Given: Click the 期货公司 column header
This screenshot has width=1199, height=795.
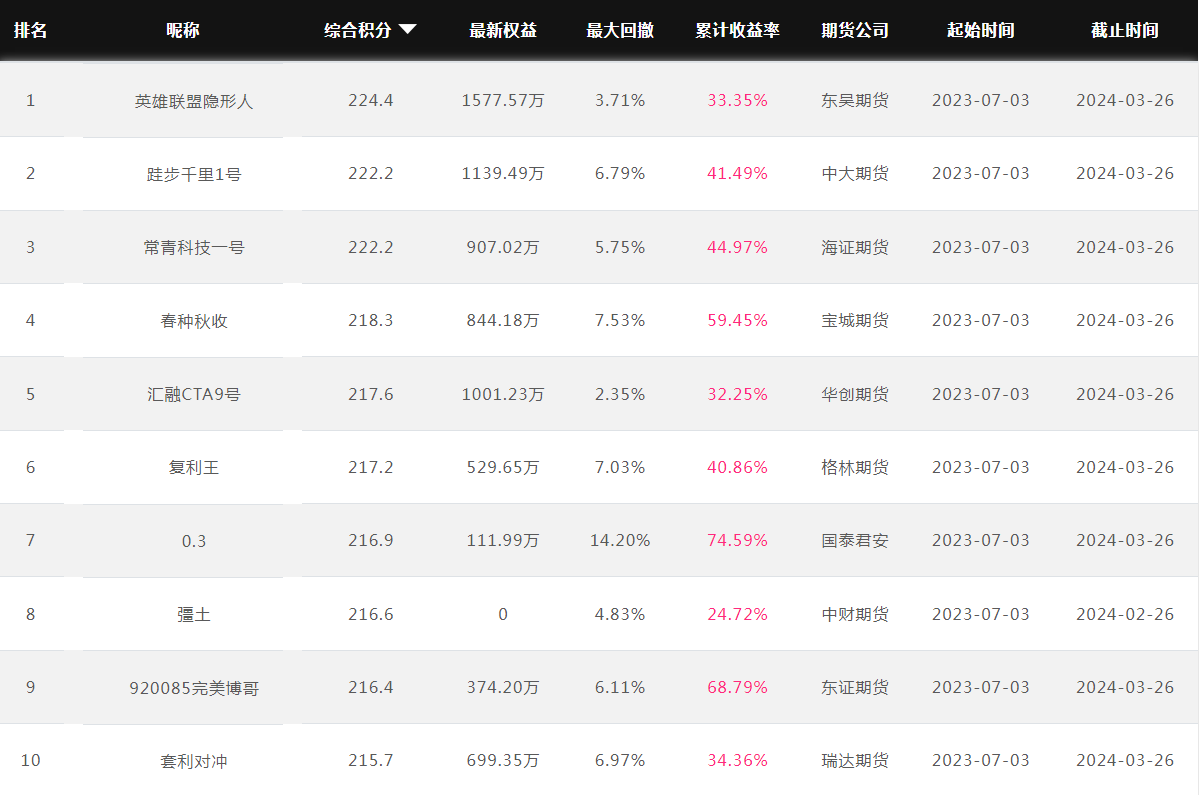Looking at the screenshot, I should coord(855,31).
